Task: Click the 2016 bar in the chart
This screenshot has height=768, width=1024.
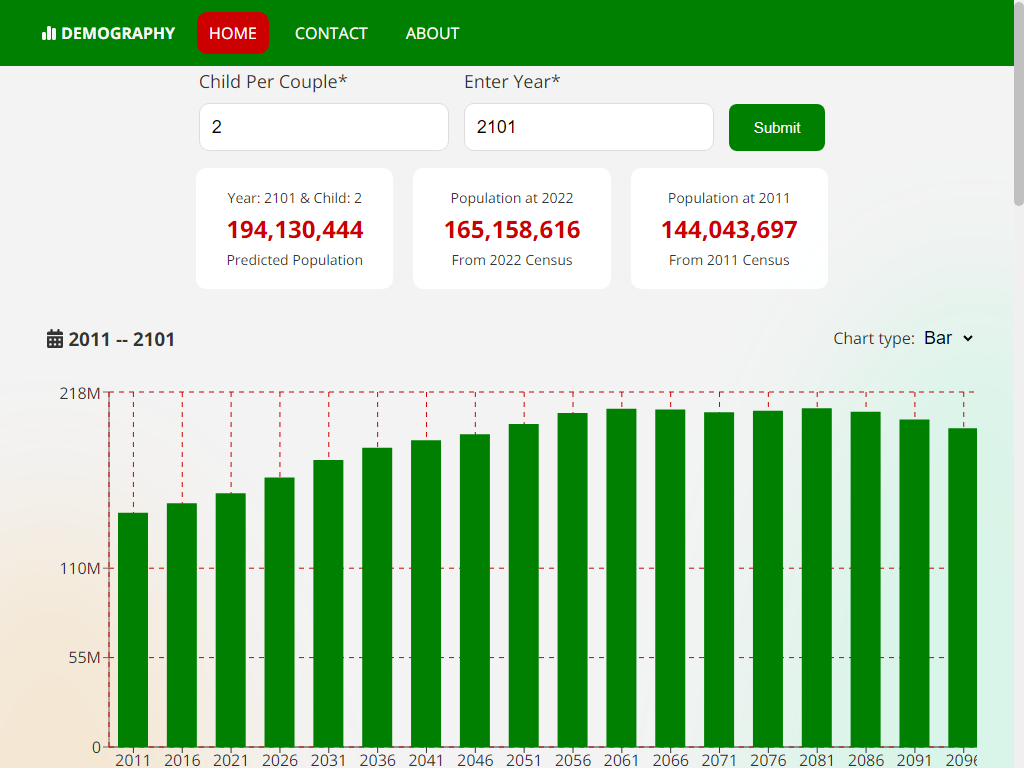Action: pos(182,625)
